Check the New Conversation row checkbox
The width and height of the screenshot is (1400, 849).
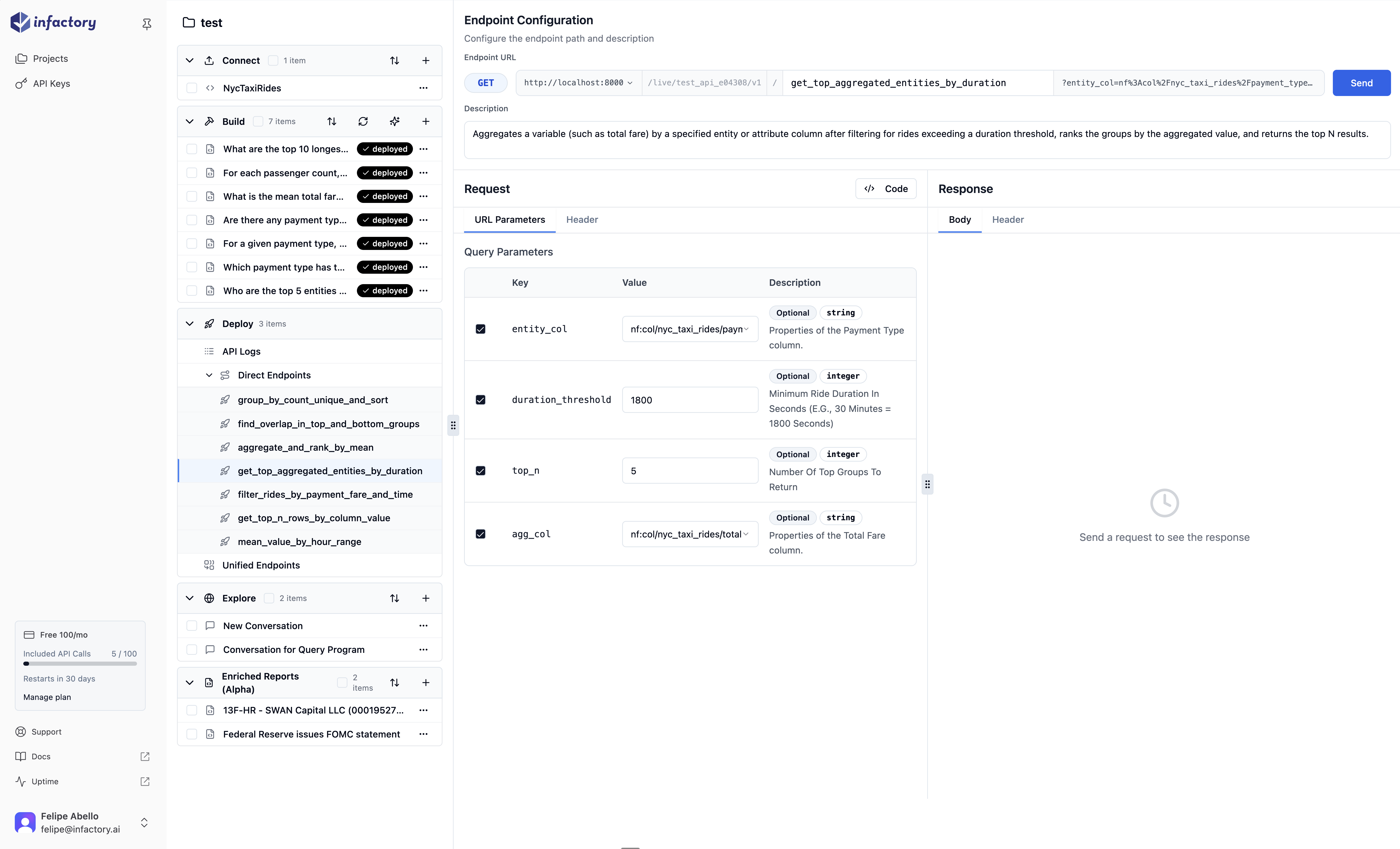coord(192,626)
